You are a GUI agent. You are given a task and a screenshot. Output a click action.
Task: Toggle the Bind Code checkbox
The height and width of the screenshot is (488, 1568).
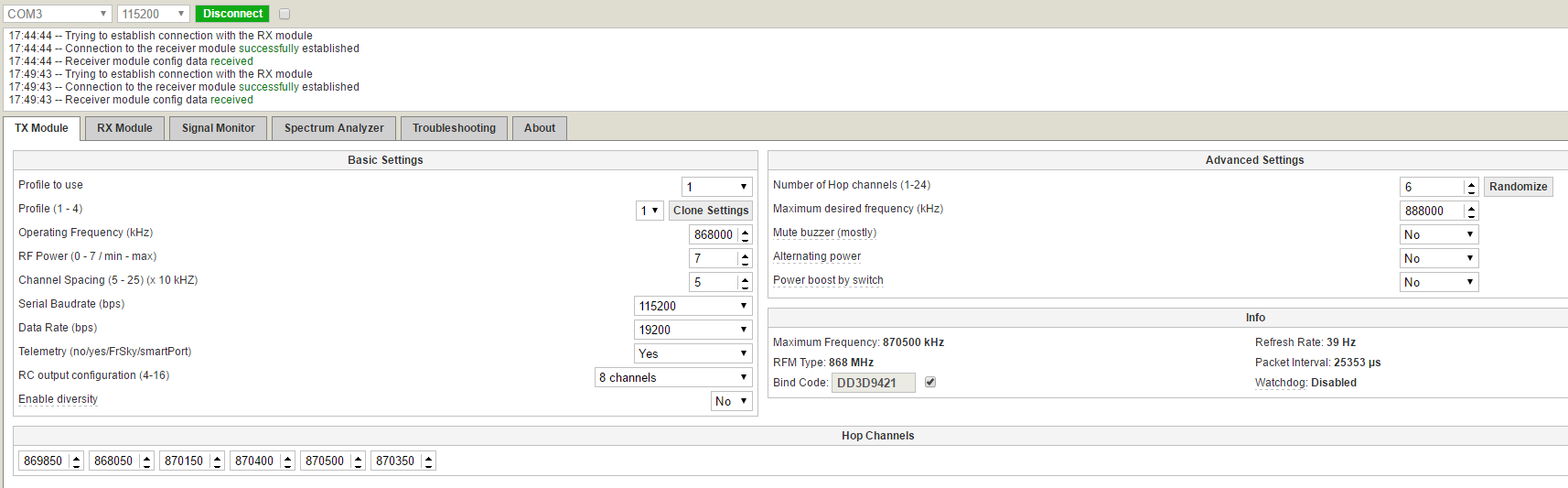(930, 382)
